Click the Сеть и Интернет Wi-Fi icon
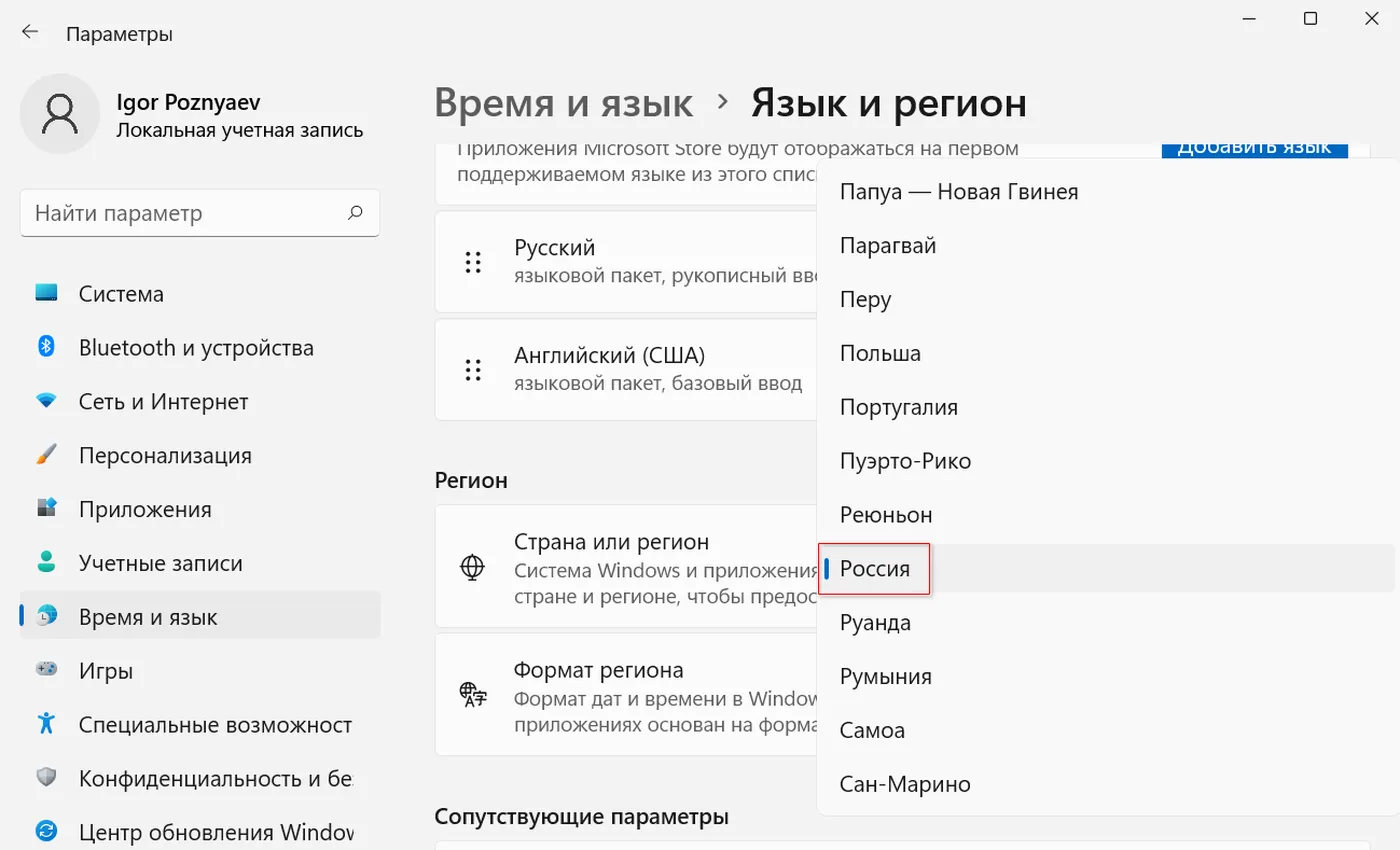The height and width of the screenshot is (850, 1400). click(x=46, y=401)
